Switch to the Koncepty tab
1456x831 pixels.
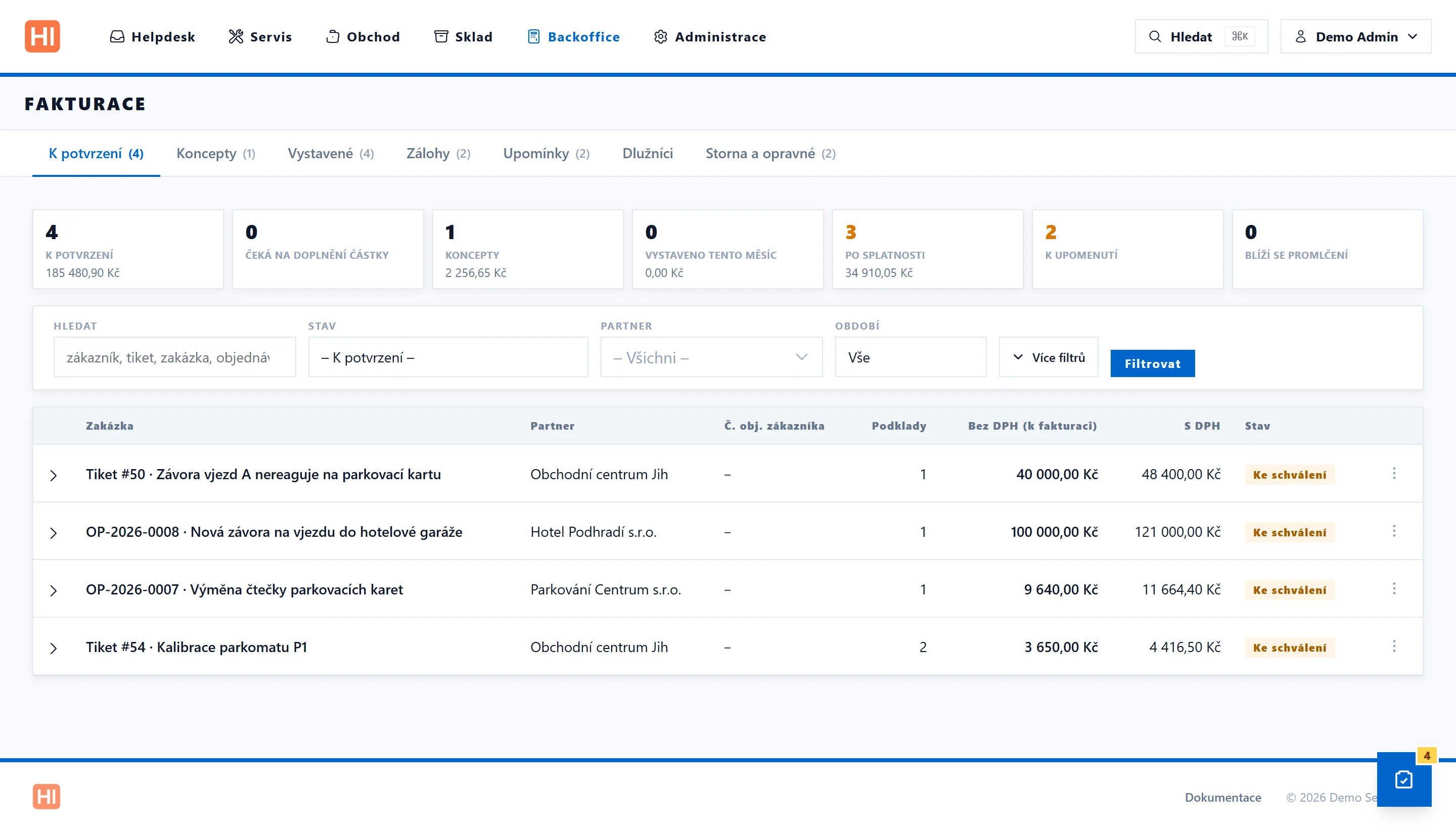pos(216,154)
